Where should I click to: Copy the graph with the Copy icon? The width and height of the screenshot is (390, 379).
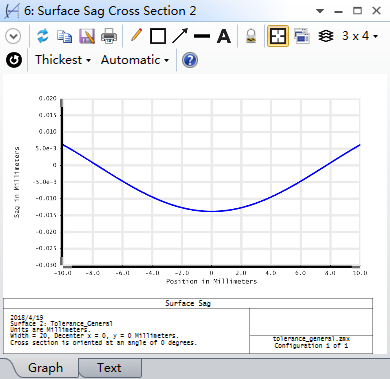pos(64,36)
